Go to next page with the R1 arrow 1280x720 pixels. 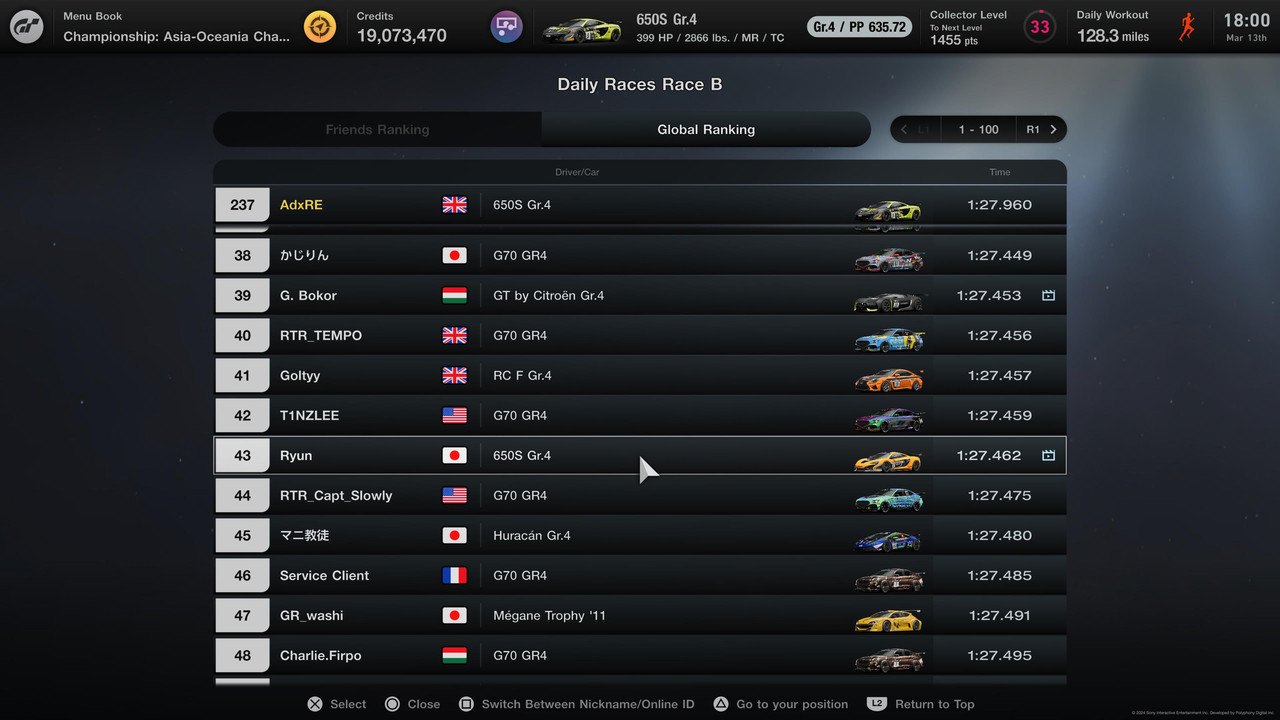pos(1042,129)
